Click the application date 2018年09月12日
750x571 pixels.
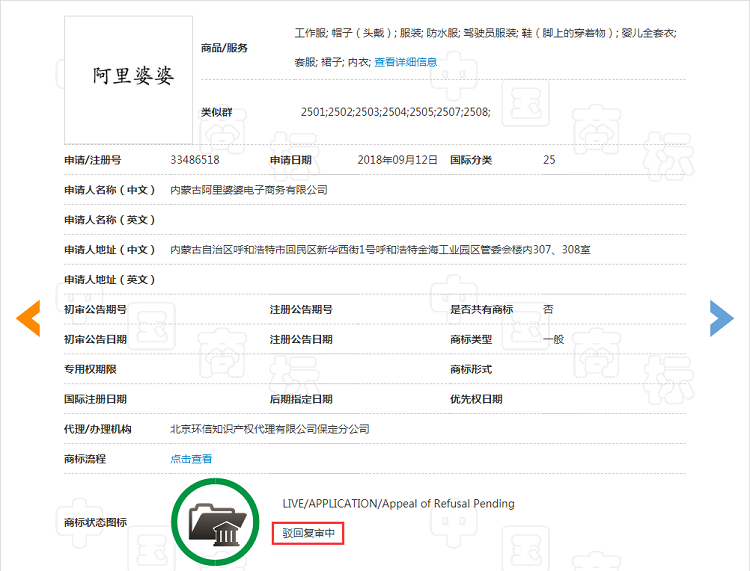397,160
